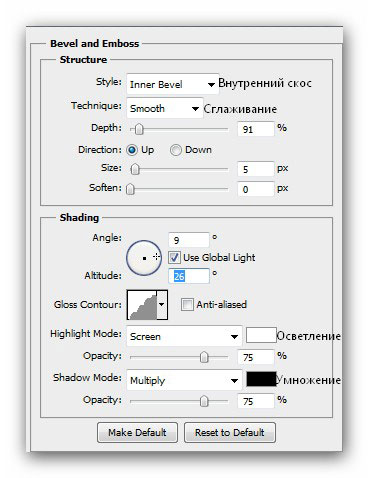Enable the Anti-aliased checkbox
Screen dimensions: 370x478
[187, 304]
